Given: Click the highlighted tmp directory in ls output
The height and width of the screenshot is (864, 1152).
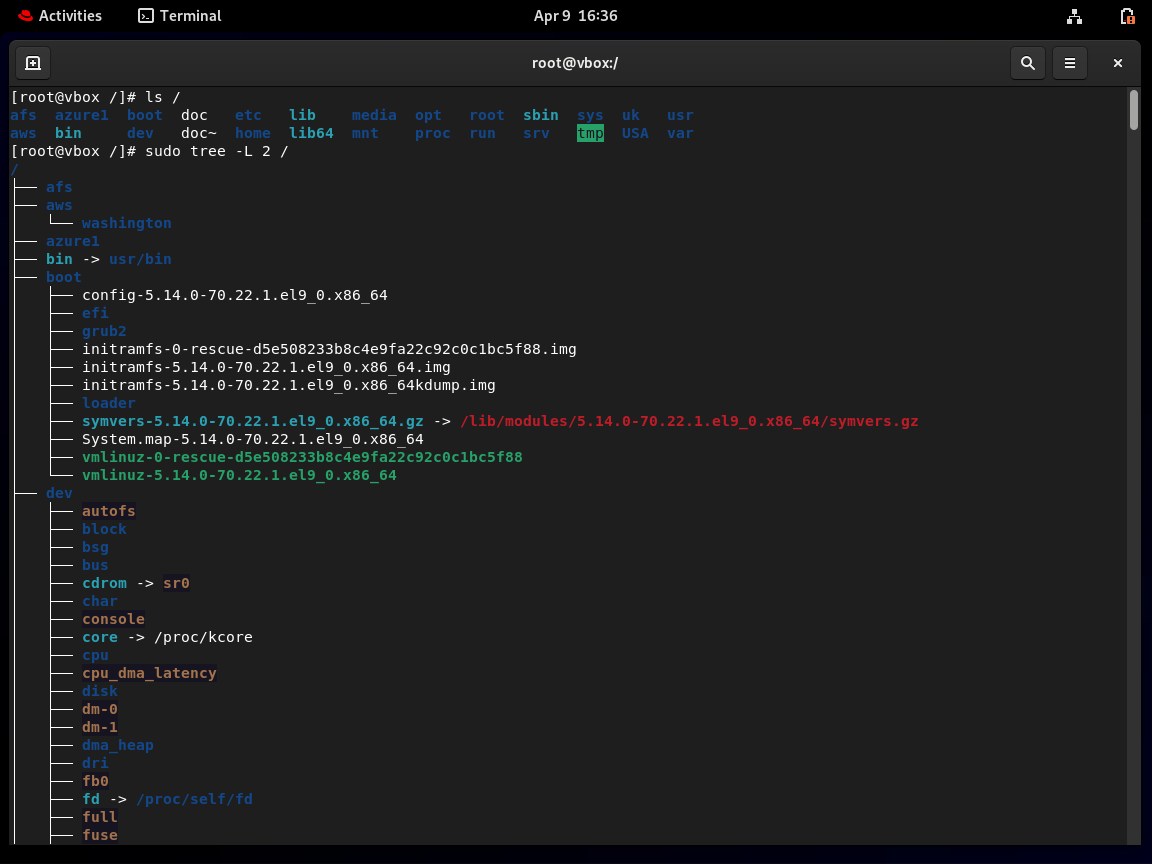Looking at the screenshot, I should [x=590, y=133].
